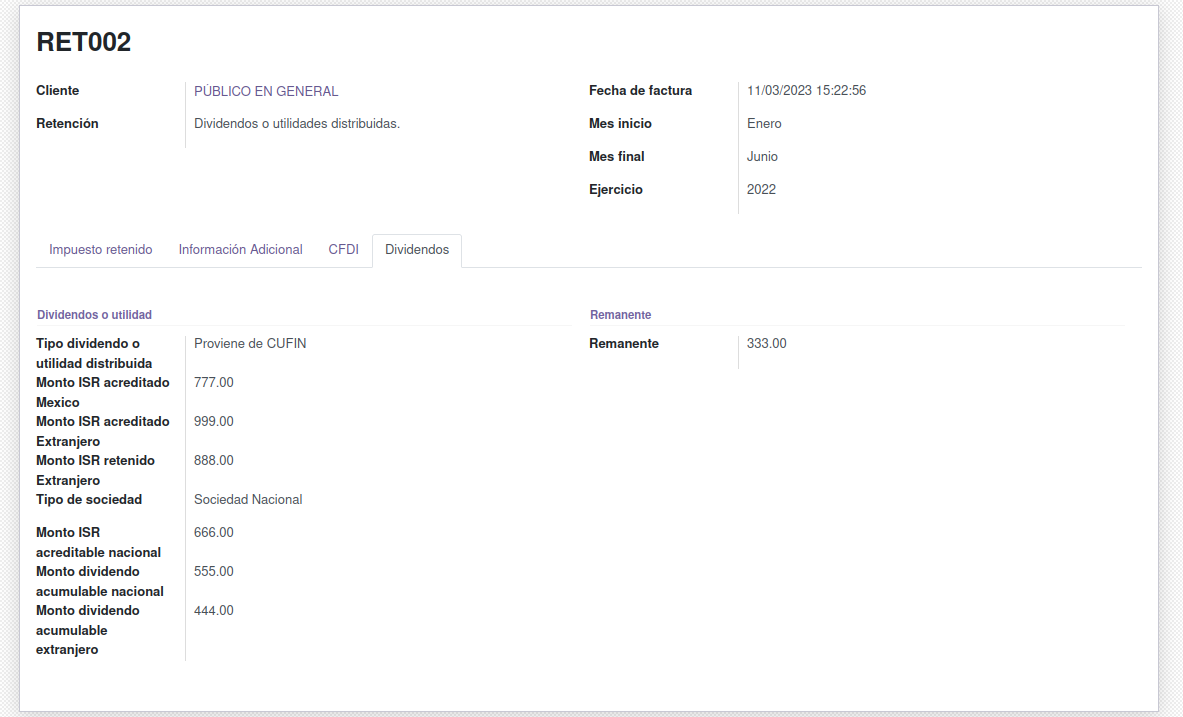Image resolution: width=1183 pixels, height=717 pixels.
Task: Click the 444.00 dividendo acumulable extranjero amount
Action: pyautogui.click(x=213, y=611)
